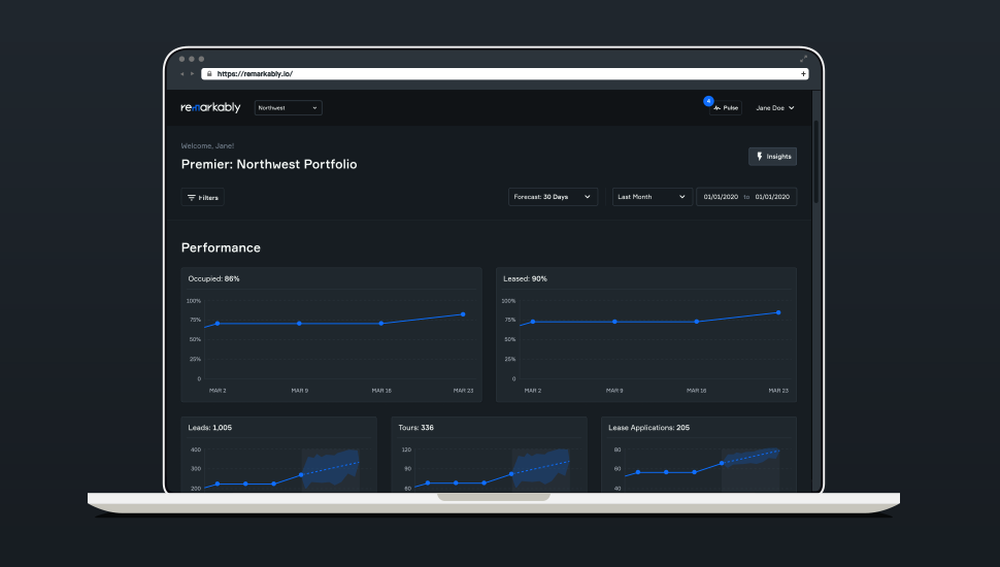This screenshot has width=1000, height=567.
Task: Click the Lease Applications: 205 card title
Action: (649, 427)
